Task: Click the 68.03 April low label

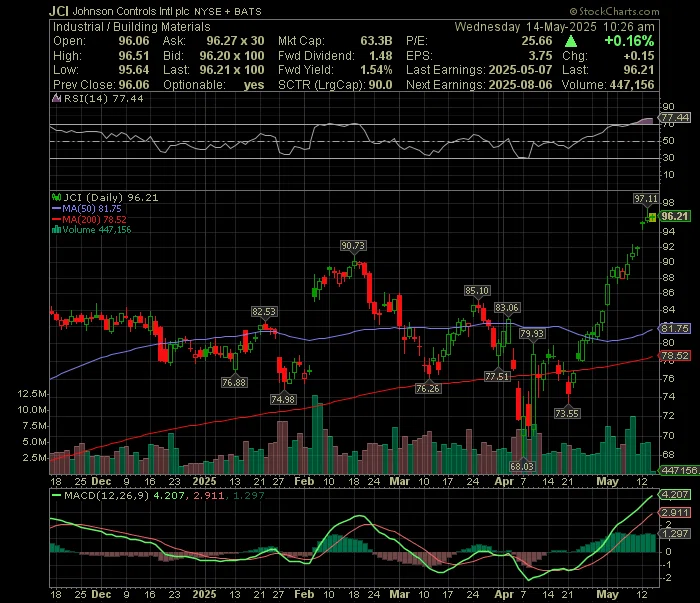Action: point(522,466)
